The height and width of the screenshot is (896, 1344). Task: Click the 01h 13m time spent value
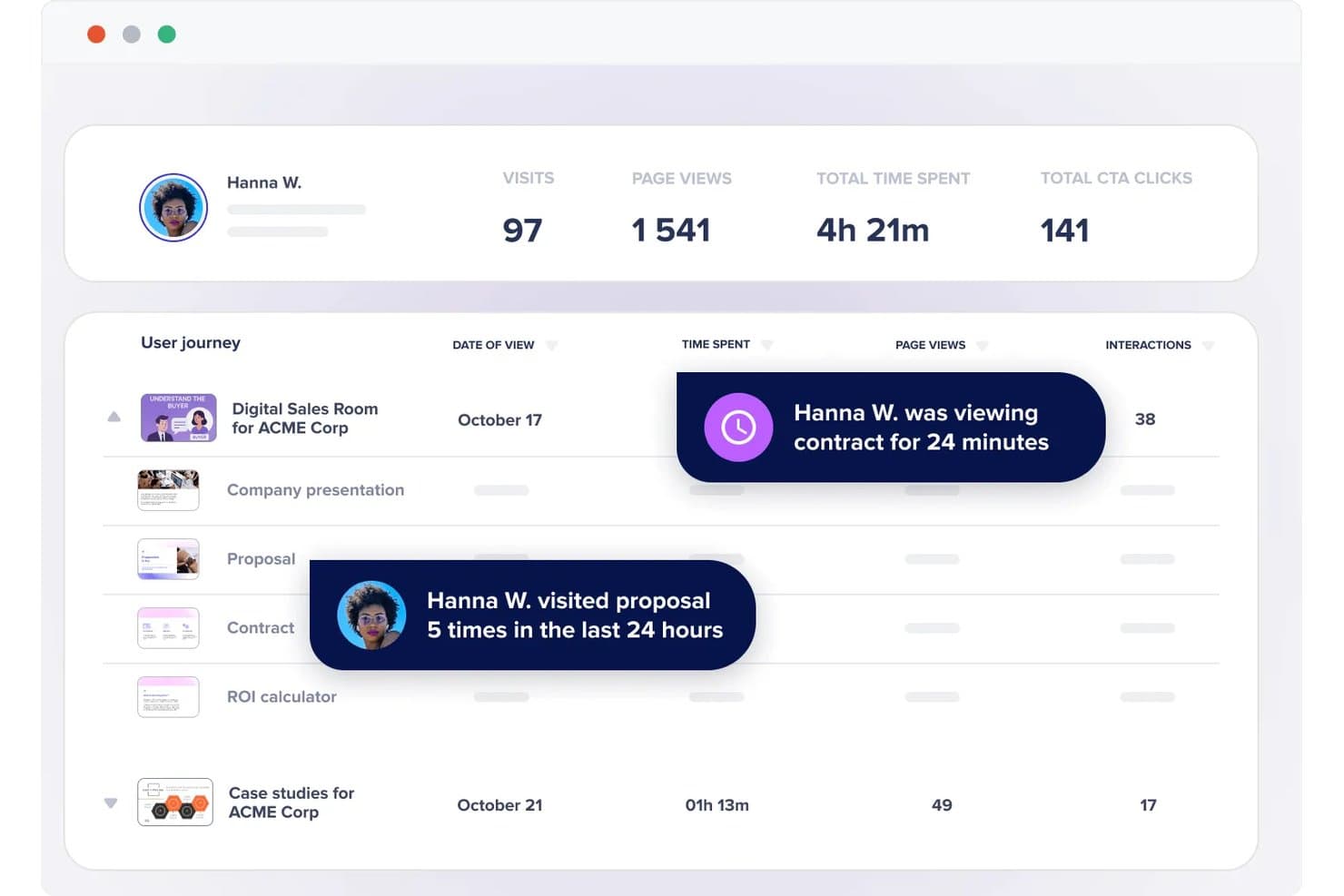(717, 805)
